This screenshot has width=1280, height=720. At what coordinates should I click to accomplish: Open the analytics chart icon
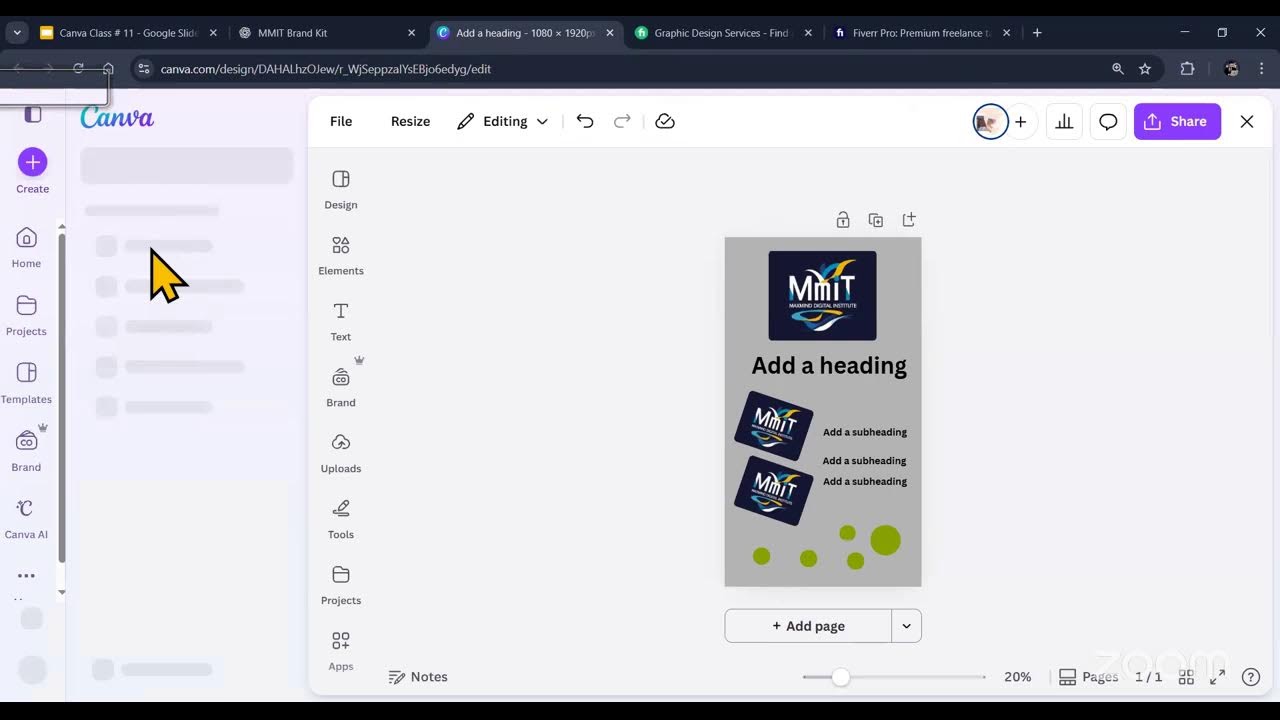click(1064, 122)
